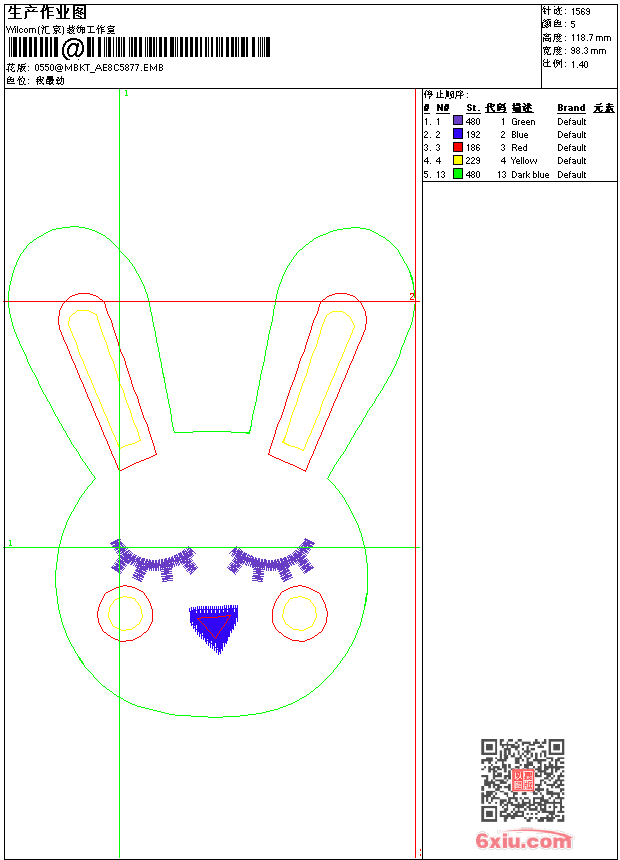Image resolution: width=620 pixels, height=860 pixels.
Task: Click the yellow circle in the left cheek
Action: [125, 613]
